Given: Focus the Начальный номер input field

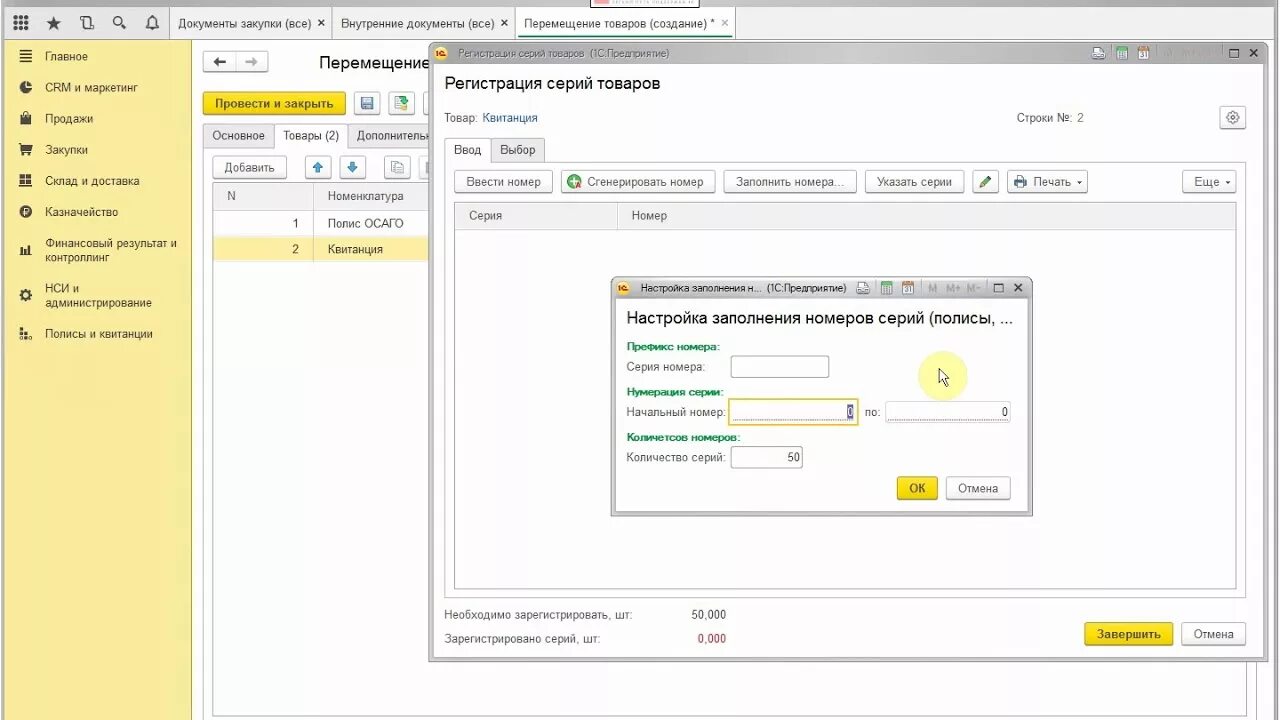Looking at the screenshot, I should point(793,412).
